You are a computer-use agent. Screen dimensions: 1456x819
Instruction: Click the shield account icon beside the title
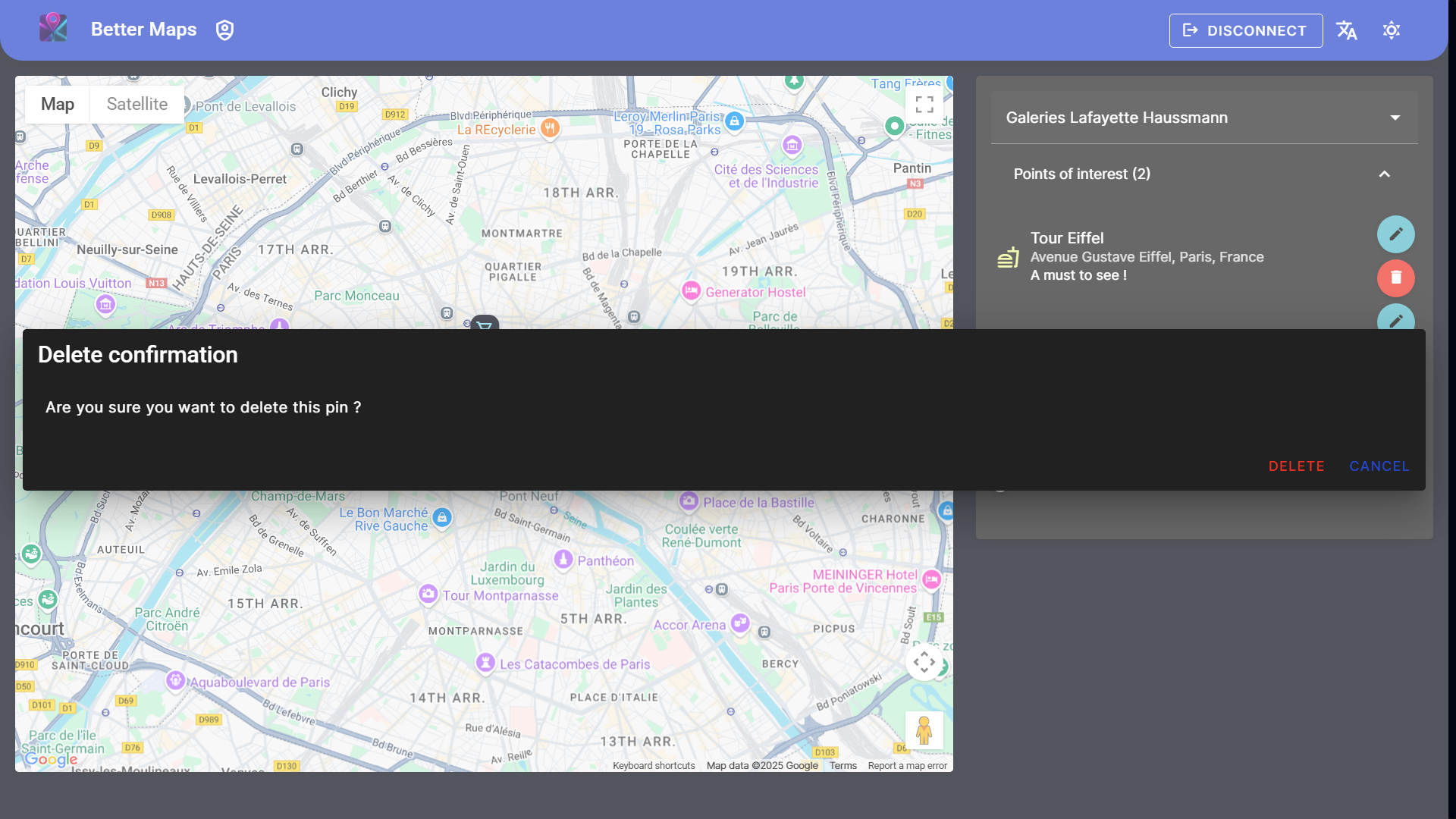[224, 30]
